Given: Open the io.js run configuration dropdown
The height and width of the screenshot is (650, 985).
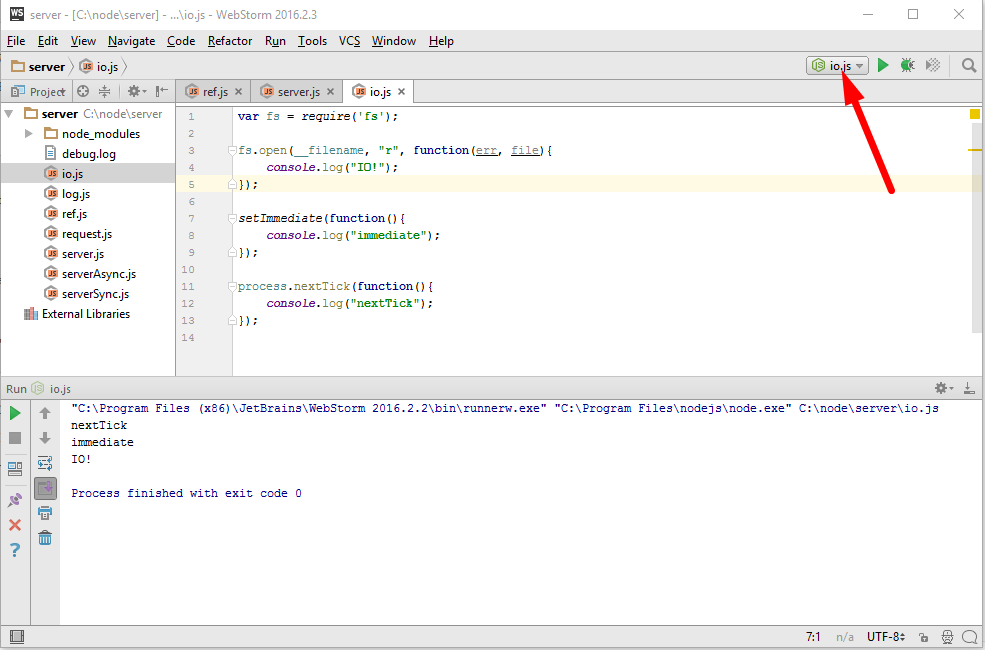Looking at the screenshot, I should 838,65.
